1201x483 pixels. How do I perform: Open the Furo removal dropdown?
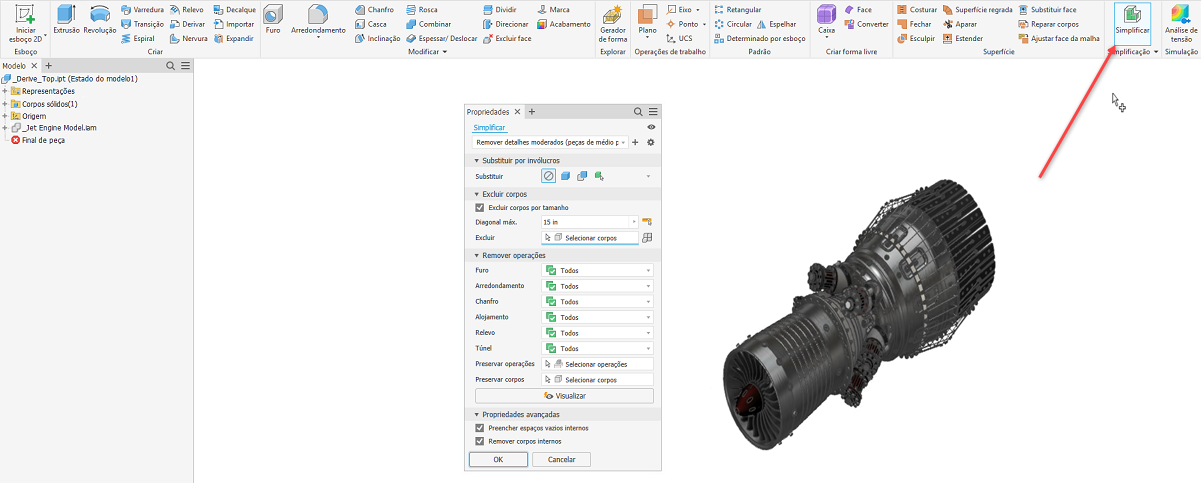(x=597, y=270)
